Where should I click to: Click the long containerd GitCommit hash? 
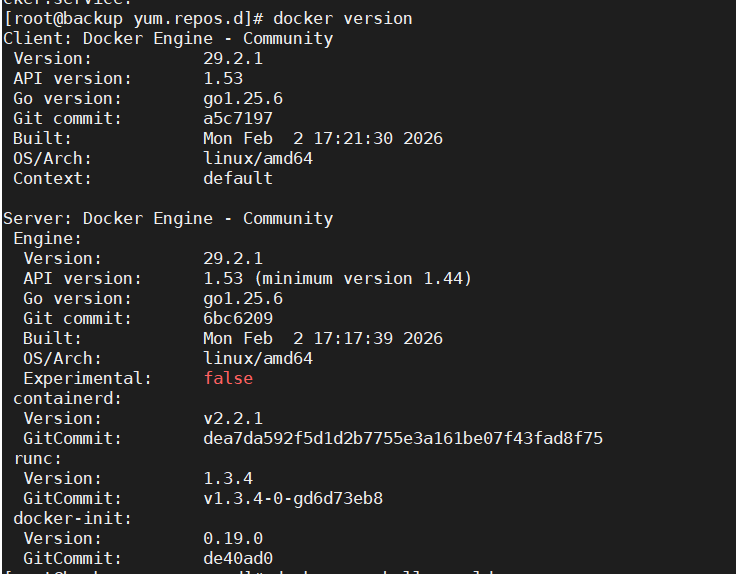coord(403,438)
